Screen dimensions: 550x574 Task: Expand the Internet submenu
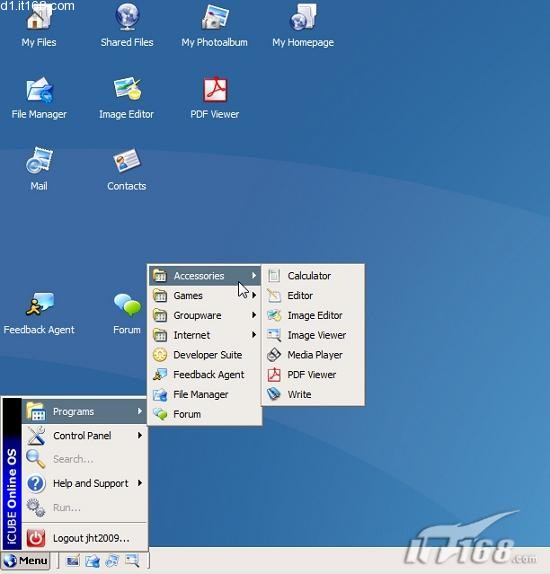[x=204, y=335]
